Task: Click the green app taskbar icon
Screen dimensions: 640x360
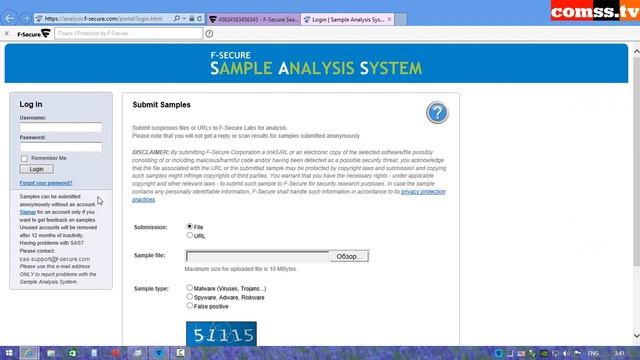Action: tap(72, 353)
